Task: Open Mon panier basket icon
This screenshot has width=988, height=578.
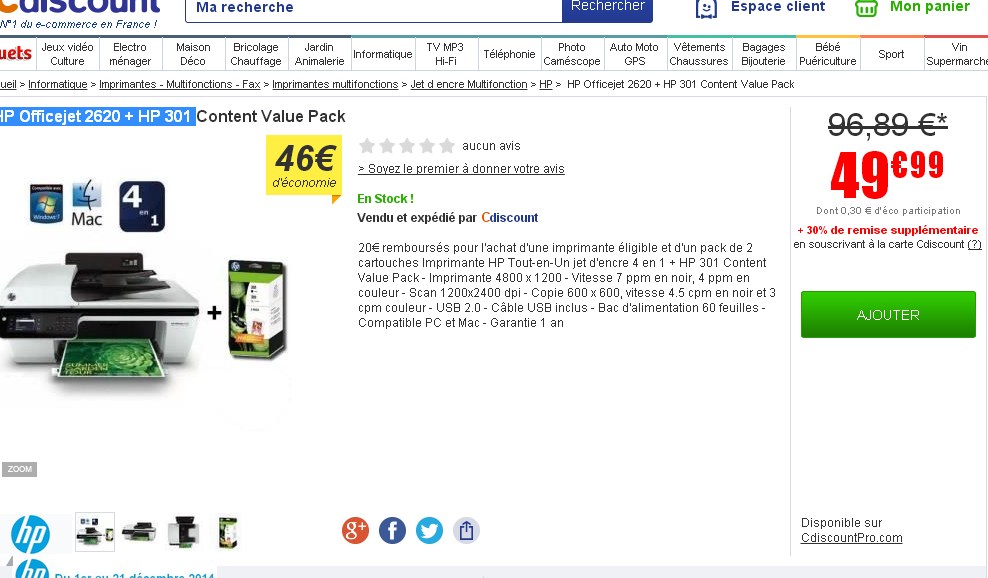Action: coord(866,8)
